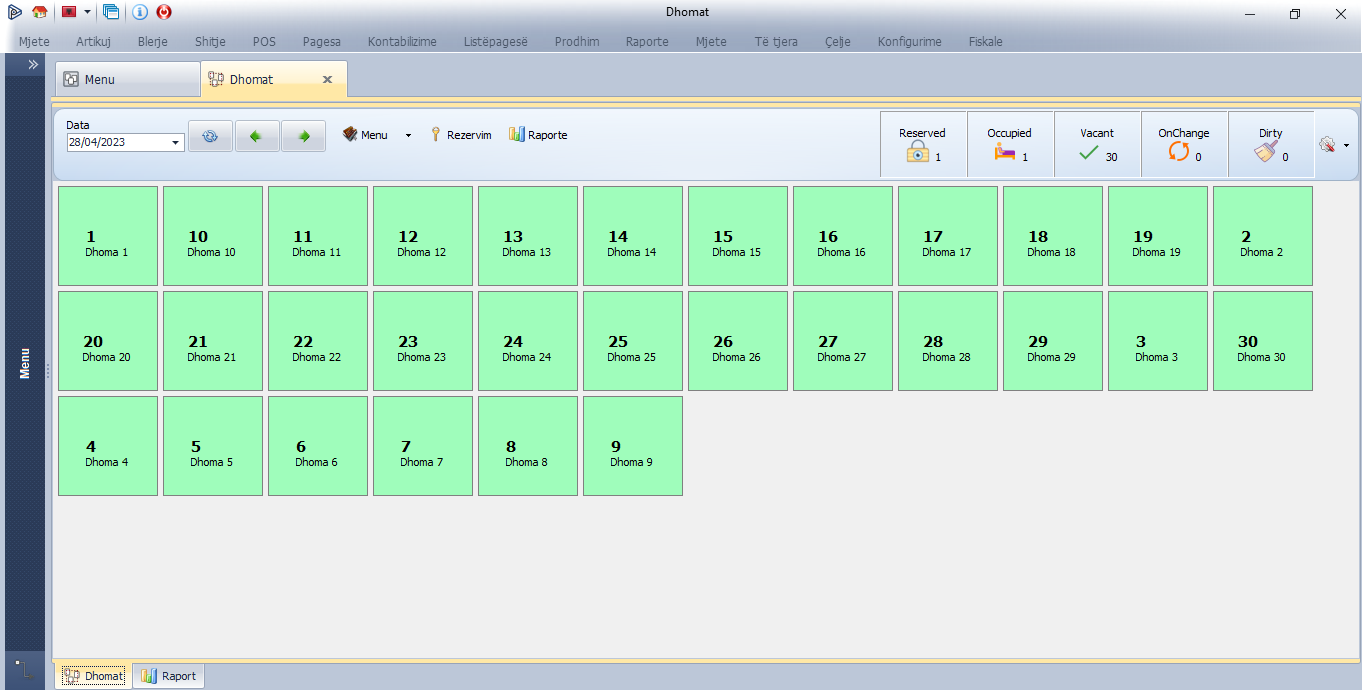The image size is (1362, 690).
Task: Close the Dhomat tab
Action: (327, 79)
